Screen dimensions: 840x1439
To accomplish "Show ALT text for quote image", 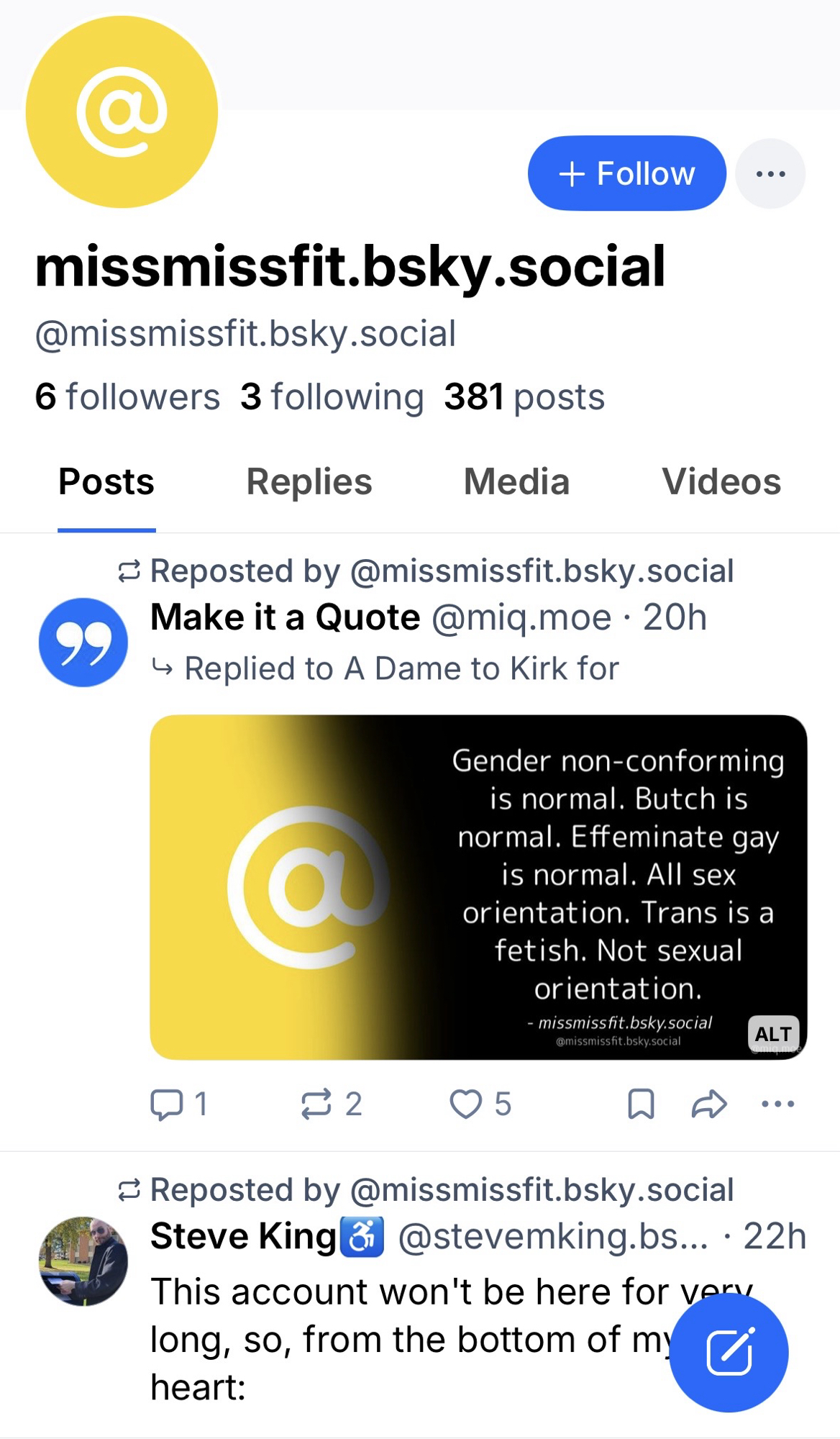I will (773, 1034).
